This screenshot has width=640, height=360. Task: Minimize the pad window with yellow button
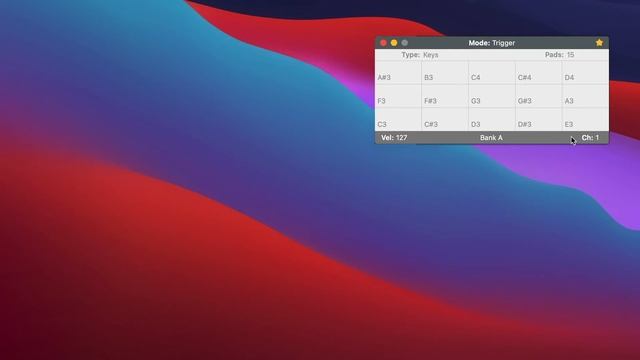point(394,43)
